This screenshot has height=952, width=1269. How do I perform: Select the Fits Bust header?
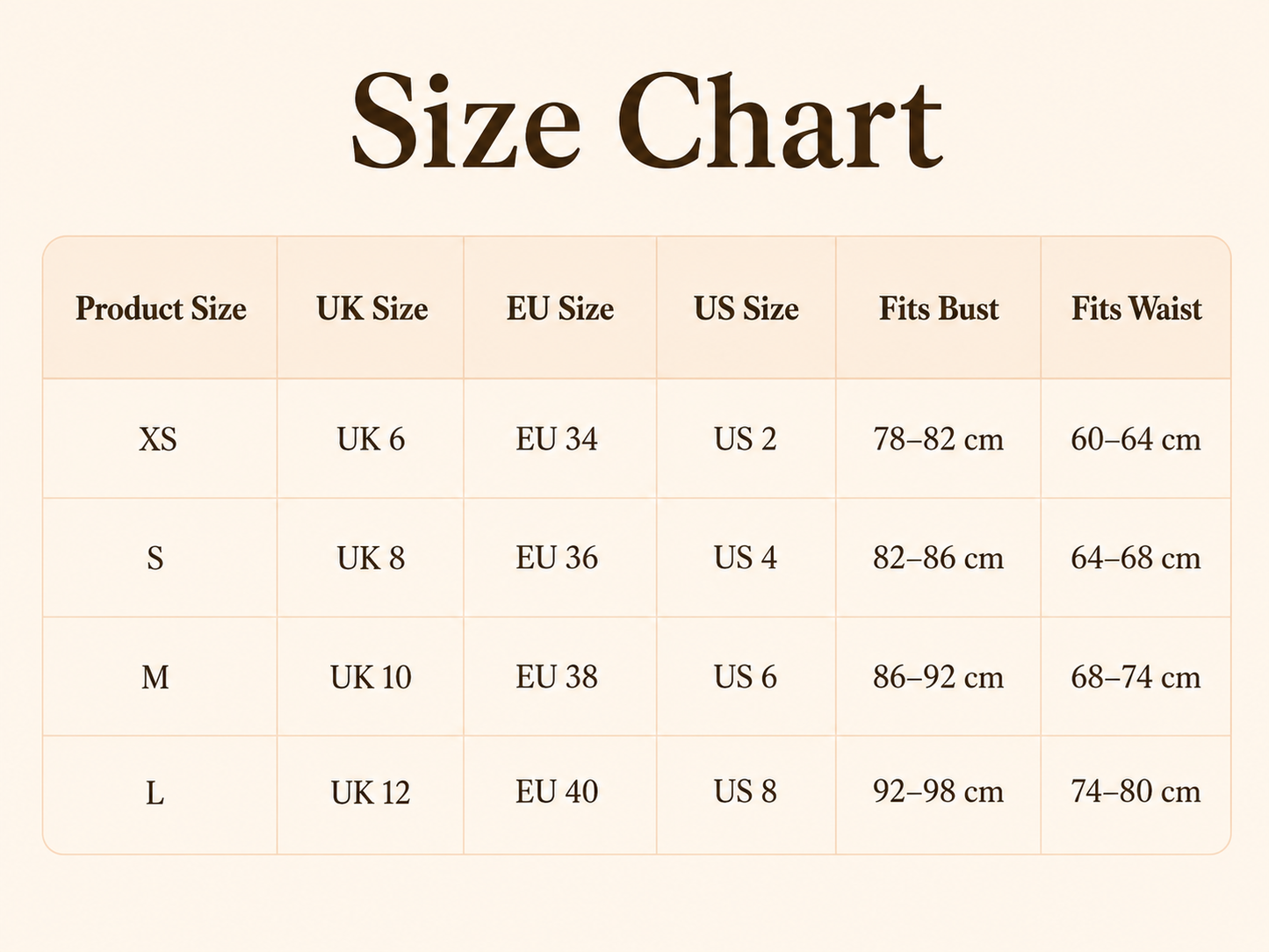point(939,308)
